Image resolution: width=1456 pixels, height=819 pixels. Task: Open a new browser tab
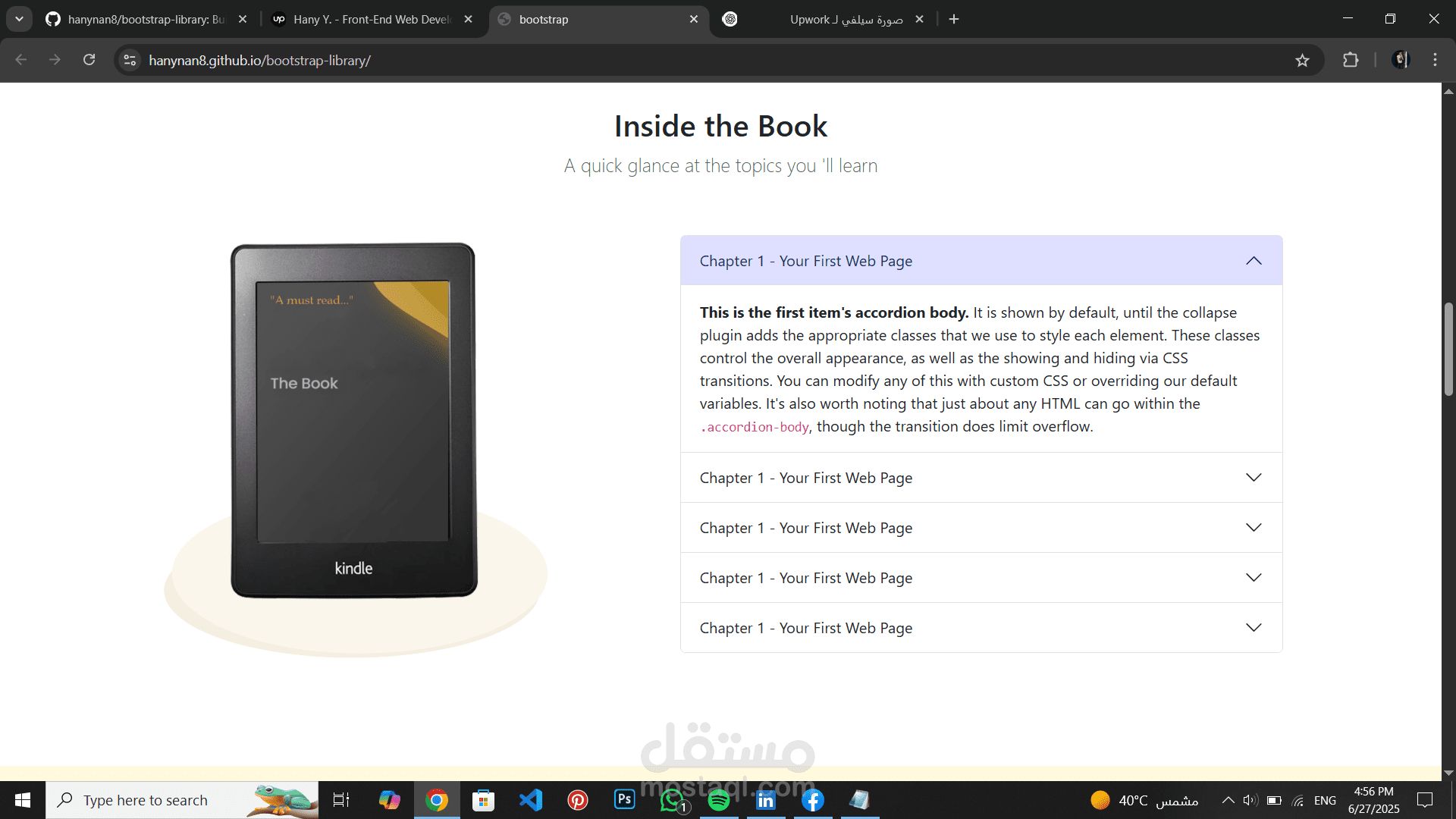(x=954, y=19)
